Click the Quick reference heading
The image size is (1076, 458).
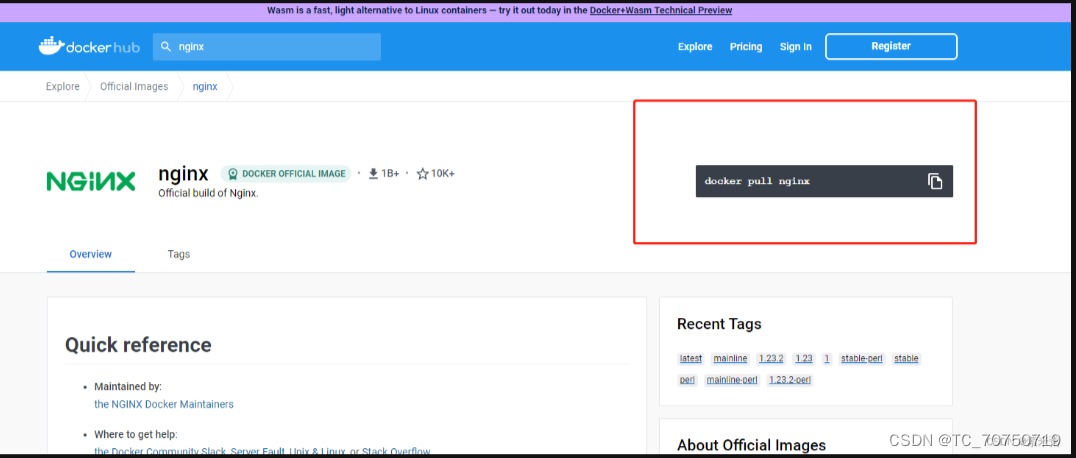(x=138, y=345)
